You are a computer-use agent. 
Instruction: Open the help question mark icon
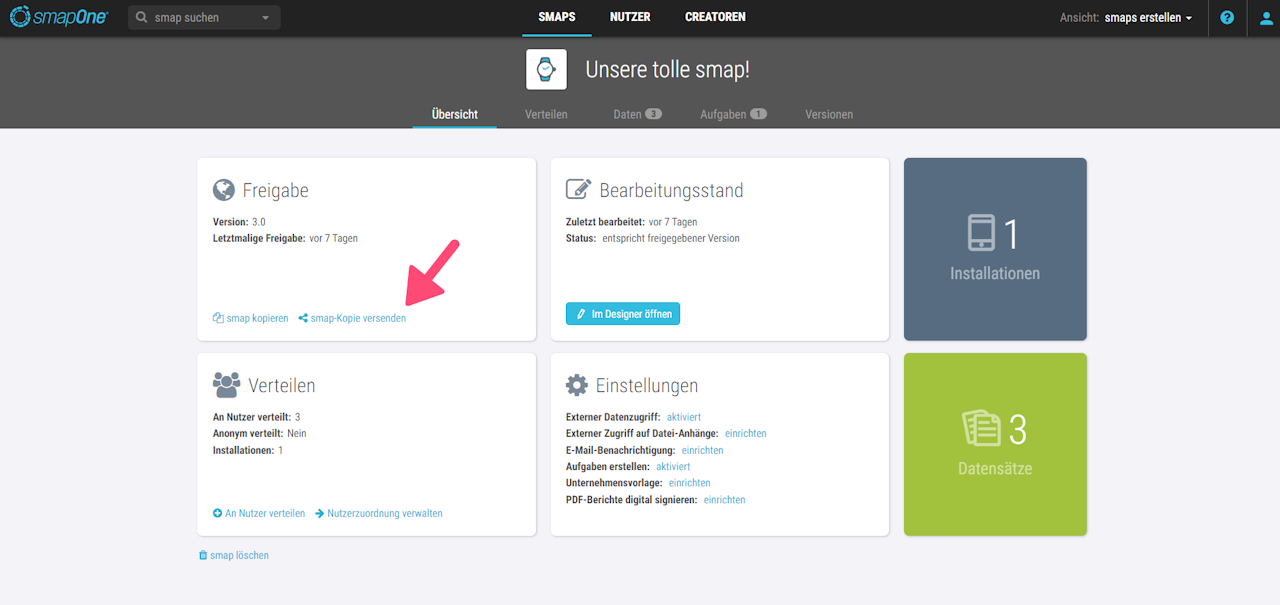1227,18
